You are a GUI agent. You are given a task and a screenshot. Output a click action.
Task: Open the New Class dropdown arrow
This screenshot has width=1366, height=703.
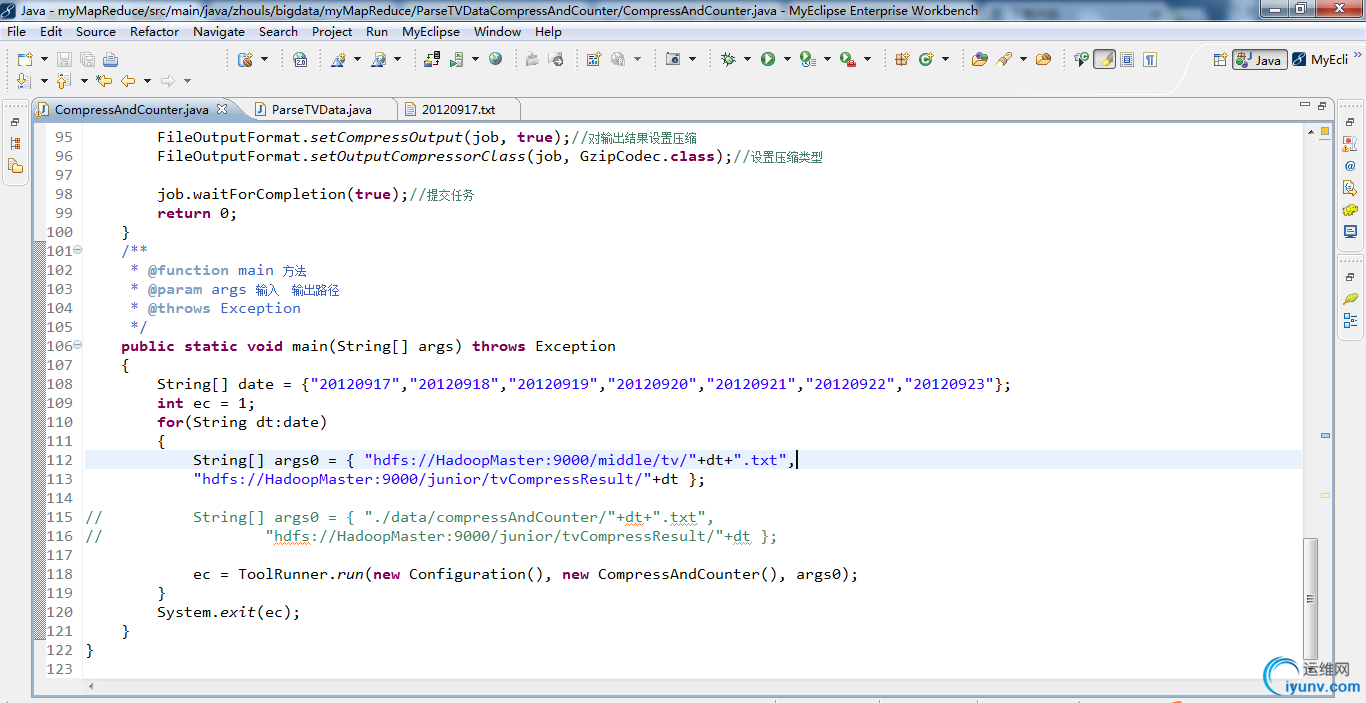click(x=945, y=59)
